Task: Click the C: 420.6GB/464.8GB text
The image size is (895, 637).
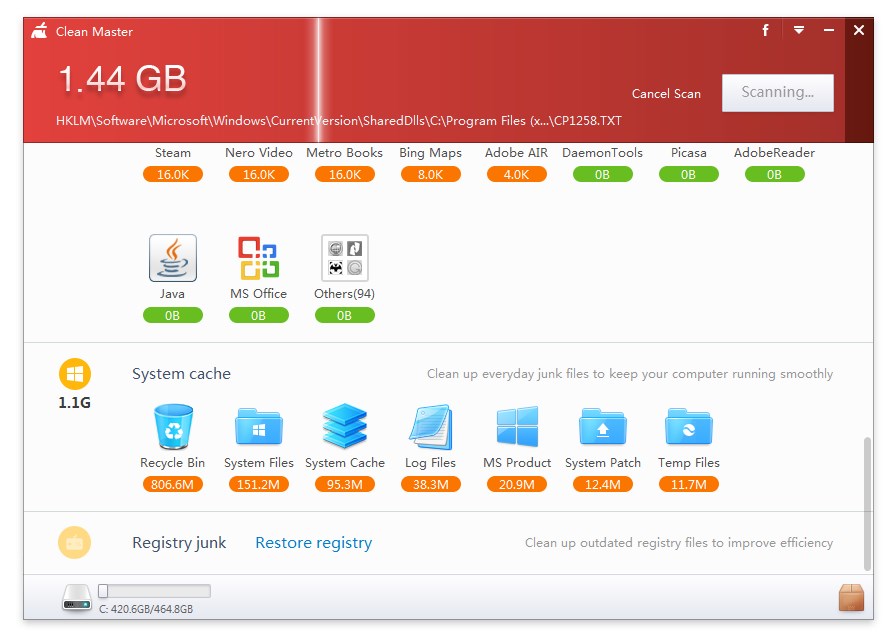Action: (x=146, y=609)
